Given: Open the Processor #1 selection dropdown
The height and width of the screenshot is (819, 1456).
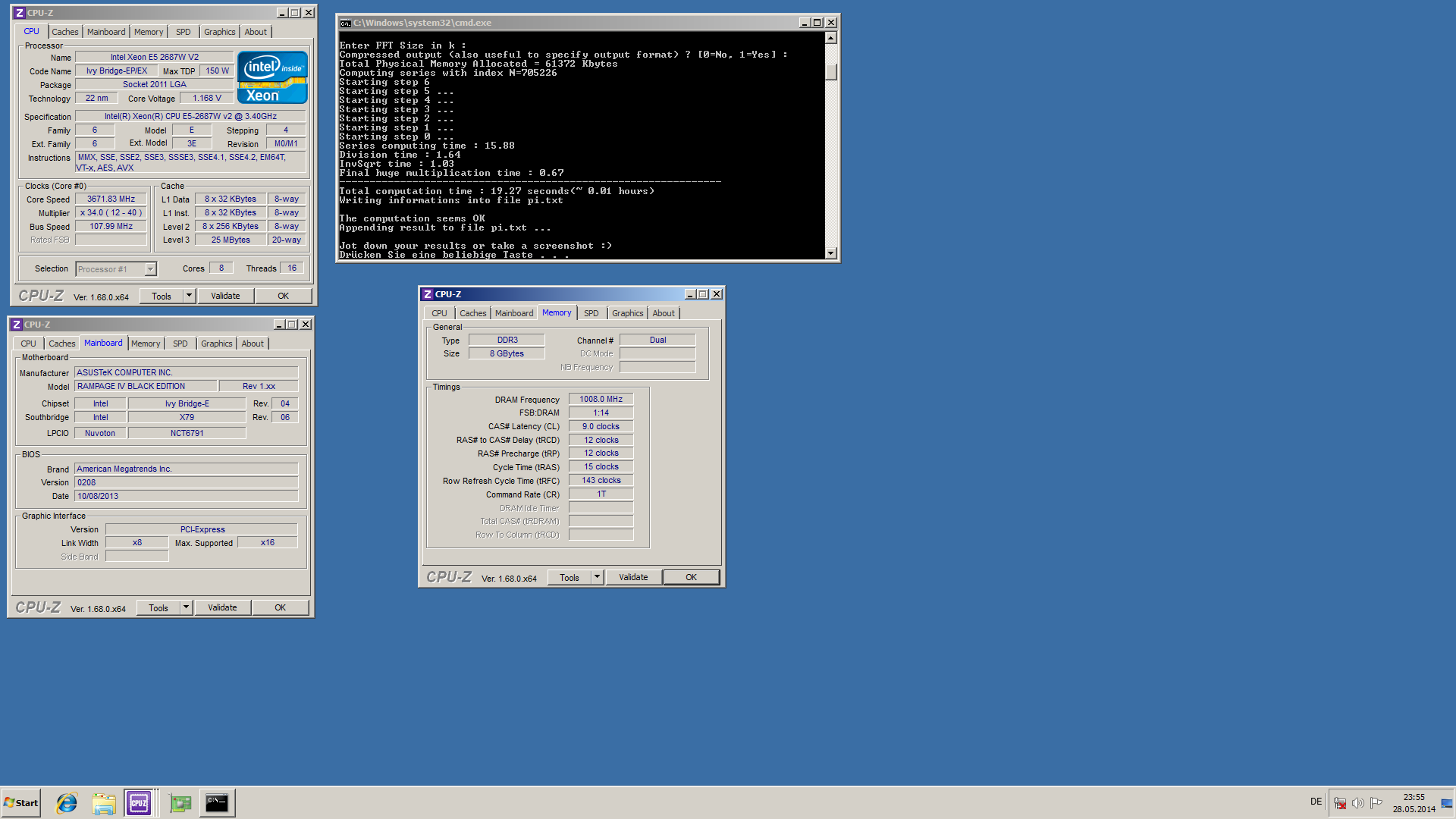Looking at the screenshot, I should [x=150, y=269].
